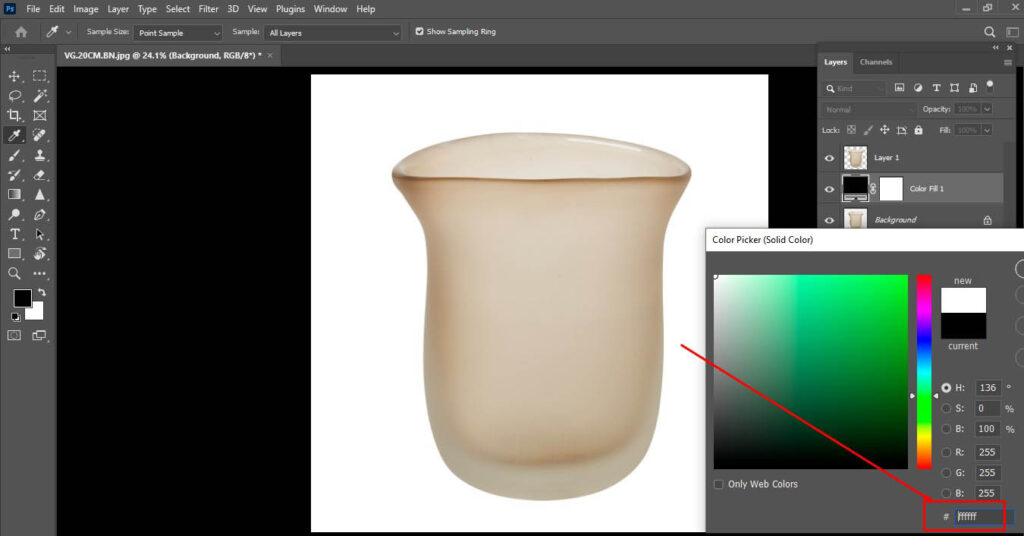
Task: Filter layers by smart object icon
Action: click(x=972, y=87)
